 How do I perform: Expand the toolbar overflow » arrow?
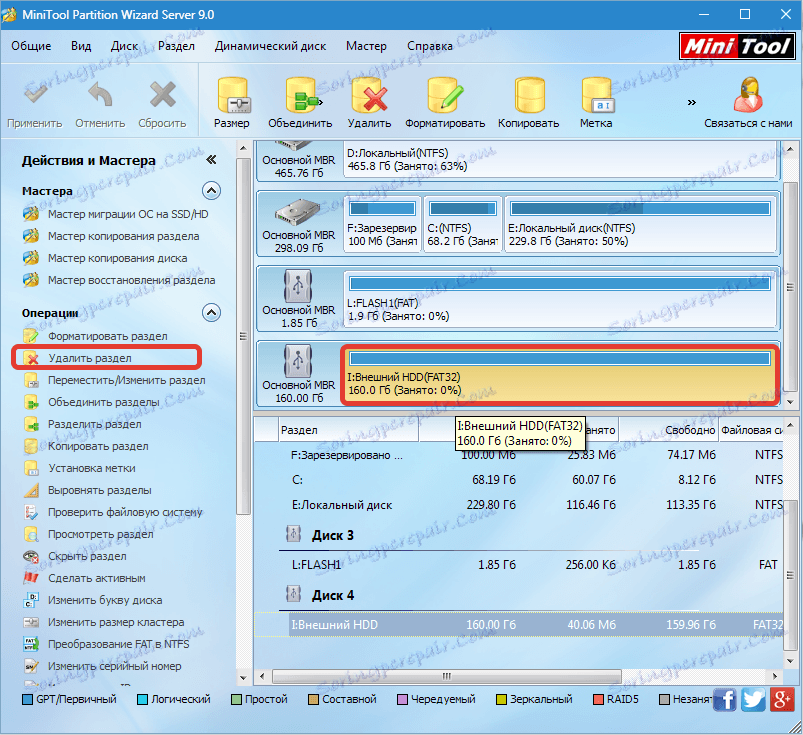pos(691,102)
